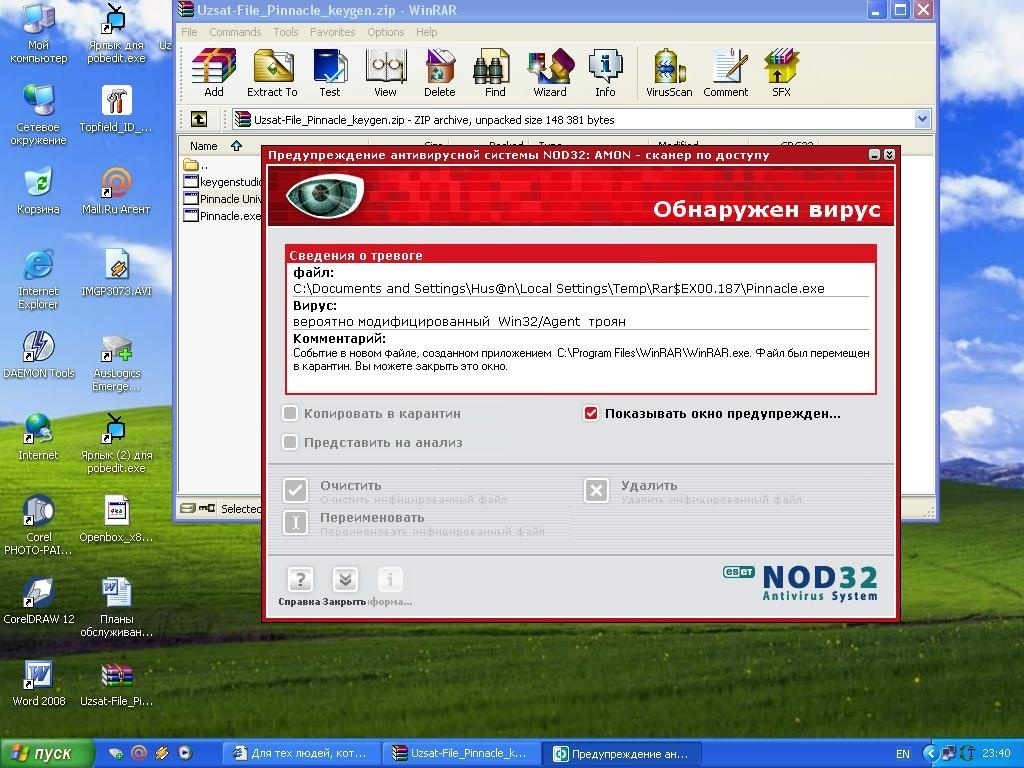The width and height of the screenshot is (1024, 768).
Task: Open AusLogics Emergency desktop shortcut
Action: pos(116,363)
